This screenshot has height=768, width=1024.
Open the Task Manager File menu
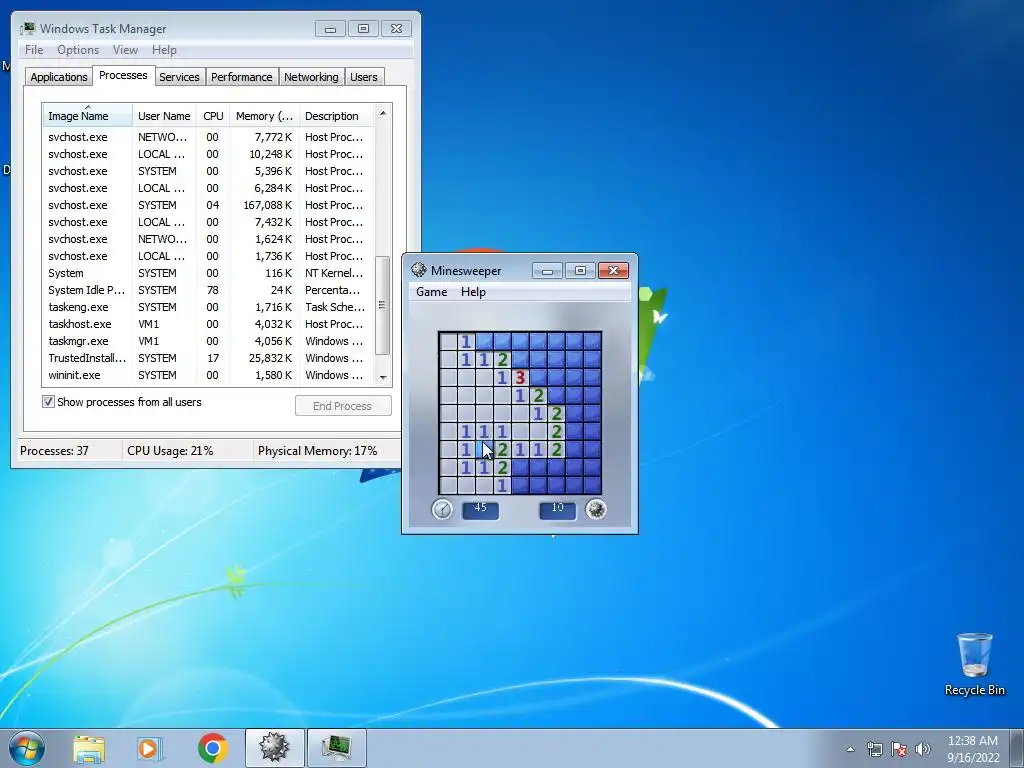(x=34, y=50)
